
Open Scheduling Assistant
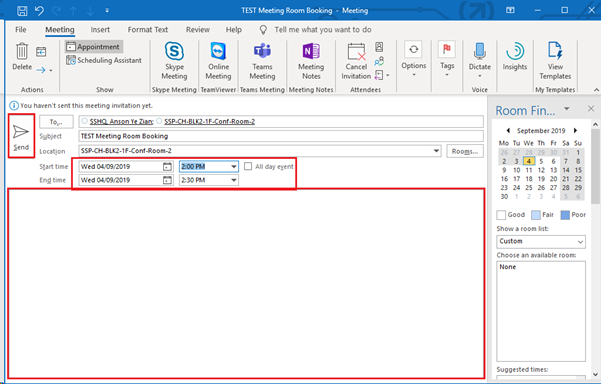(x=103, y=60)
